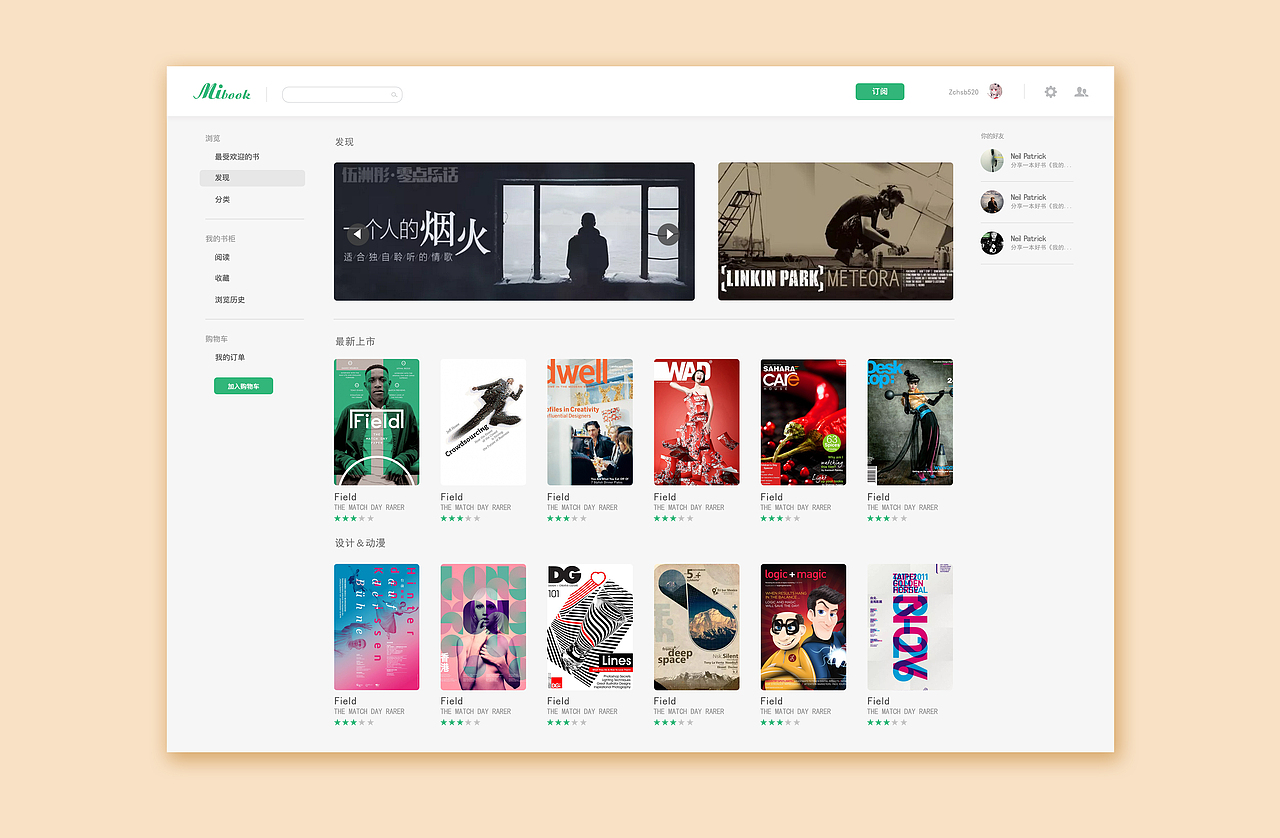
Task: Select 发现 in the sidebar
Action: 252,178
